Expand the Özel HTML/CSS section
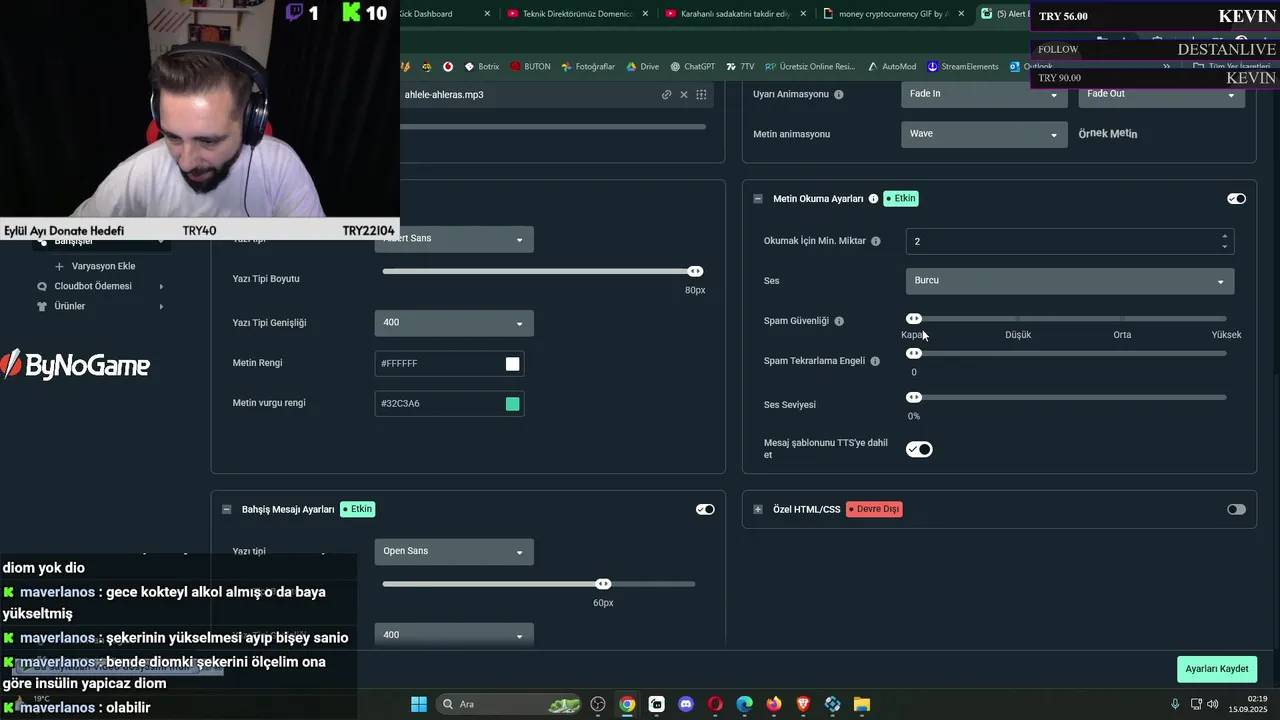This screenshot has width=1280, height=720. click(x=758, y=509)
